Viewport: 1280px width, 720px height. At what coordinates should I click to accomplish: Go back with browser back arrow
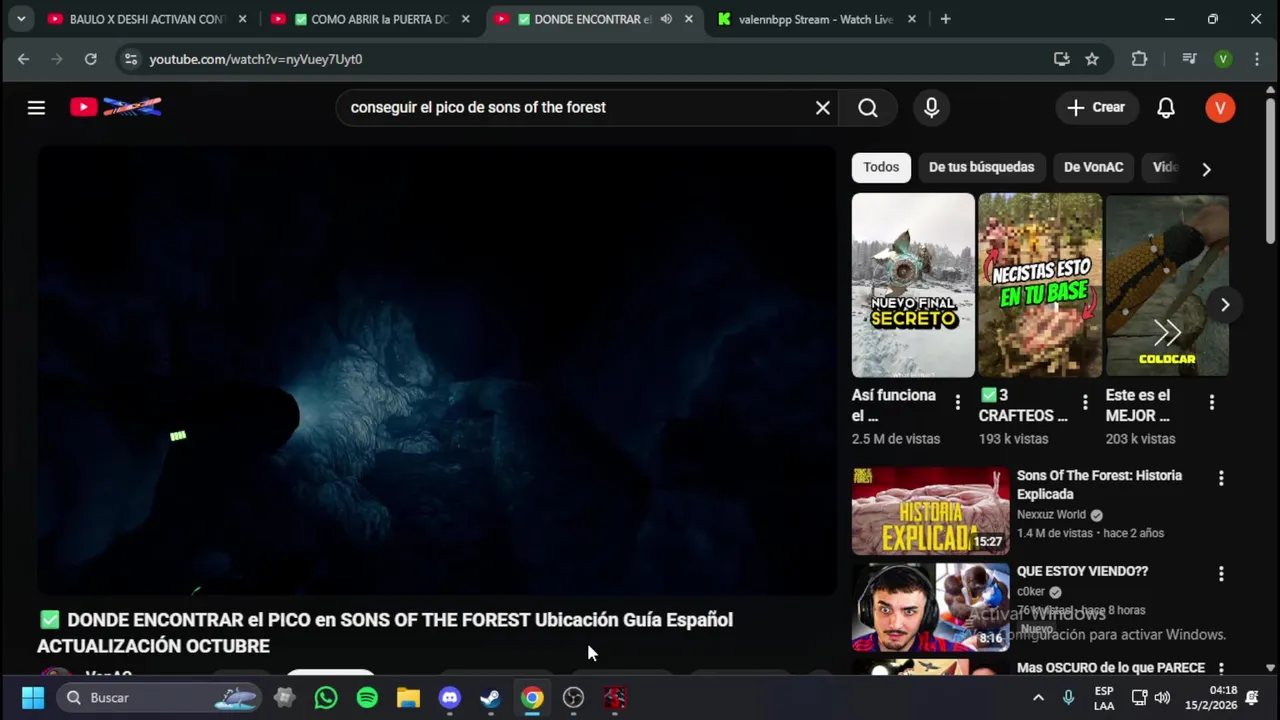click(23, 59)
